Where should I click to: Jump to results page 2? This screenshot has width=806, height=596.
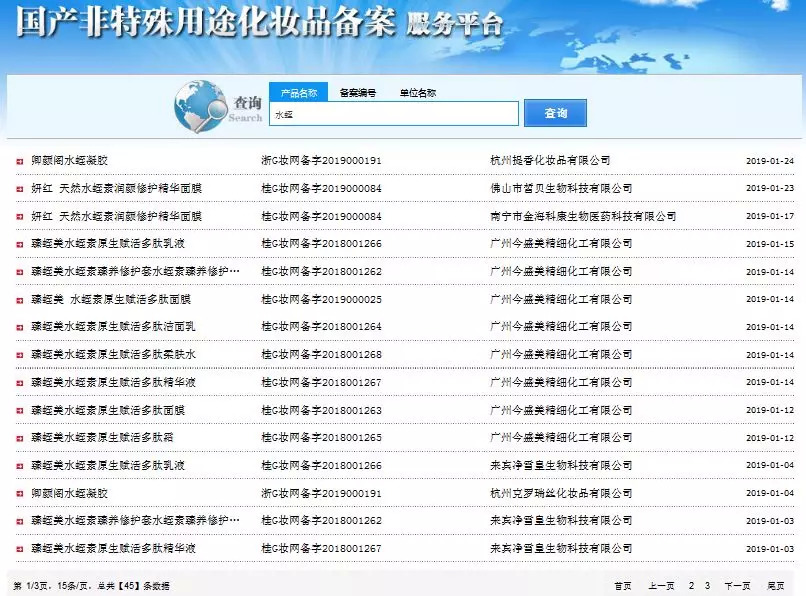click(x=691, y=586)
